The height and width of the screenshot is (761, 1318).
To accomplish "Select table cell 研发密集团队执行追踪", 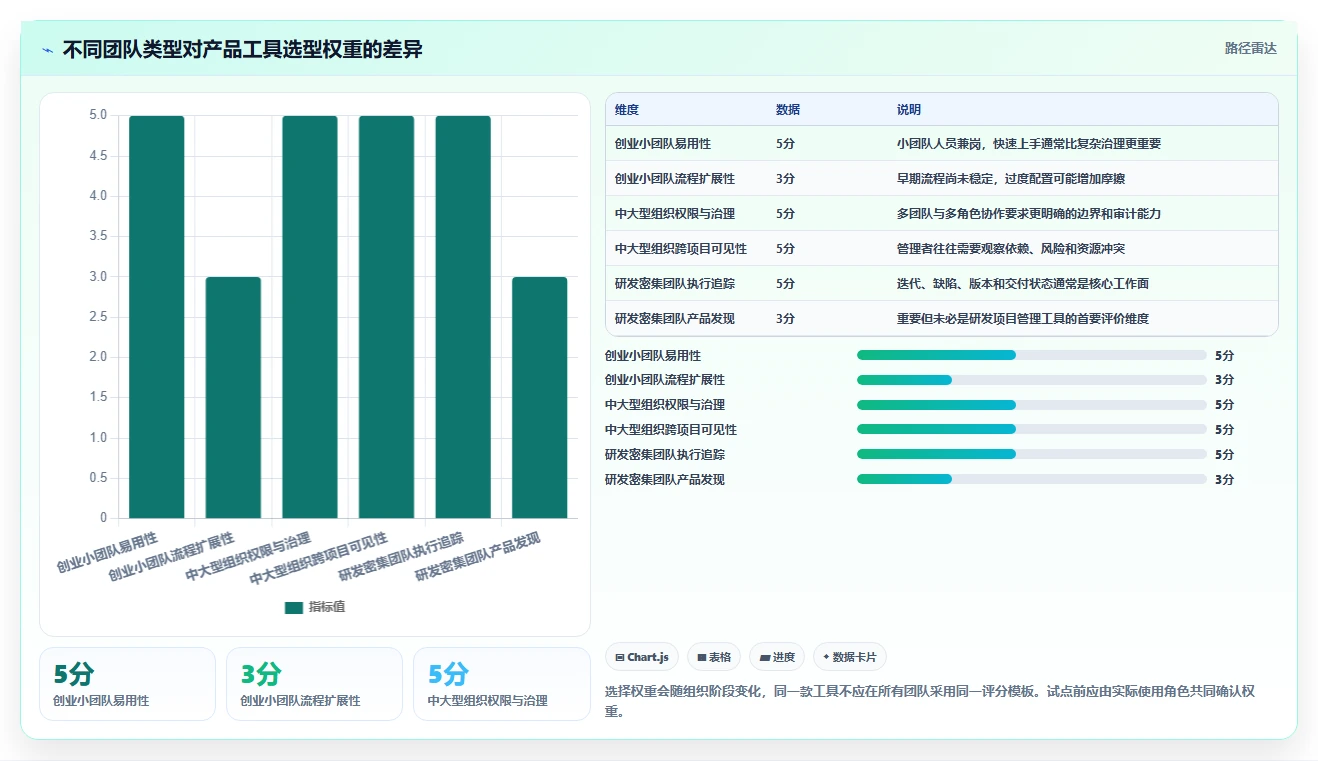I will click(675, 284).
